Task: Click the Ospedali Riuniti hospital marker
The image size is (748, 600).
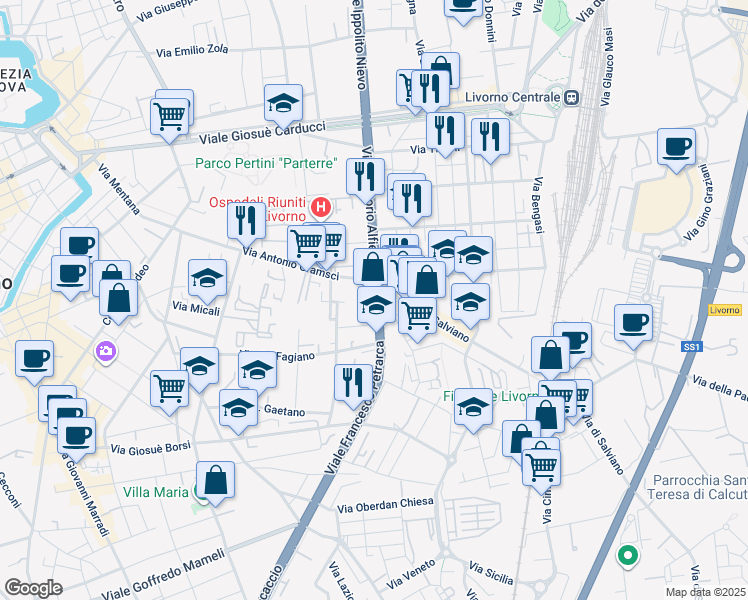Action: coord(321,208)
